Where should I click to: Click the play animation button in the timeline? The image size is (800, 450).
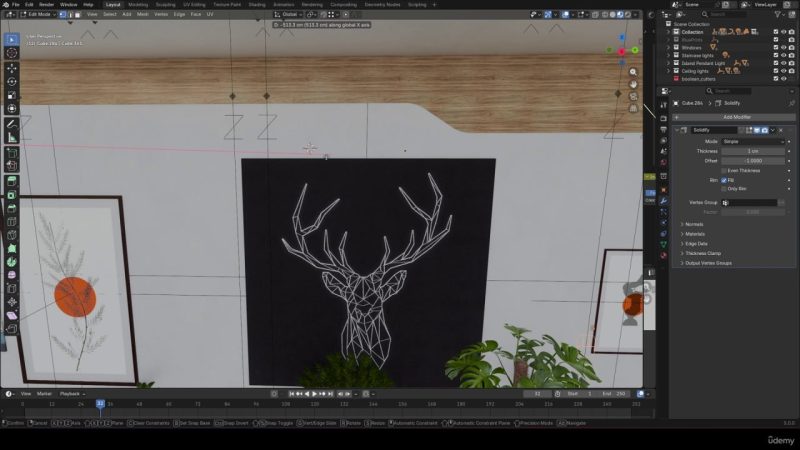pyautogui.click(x=314, y=394)
